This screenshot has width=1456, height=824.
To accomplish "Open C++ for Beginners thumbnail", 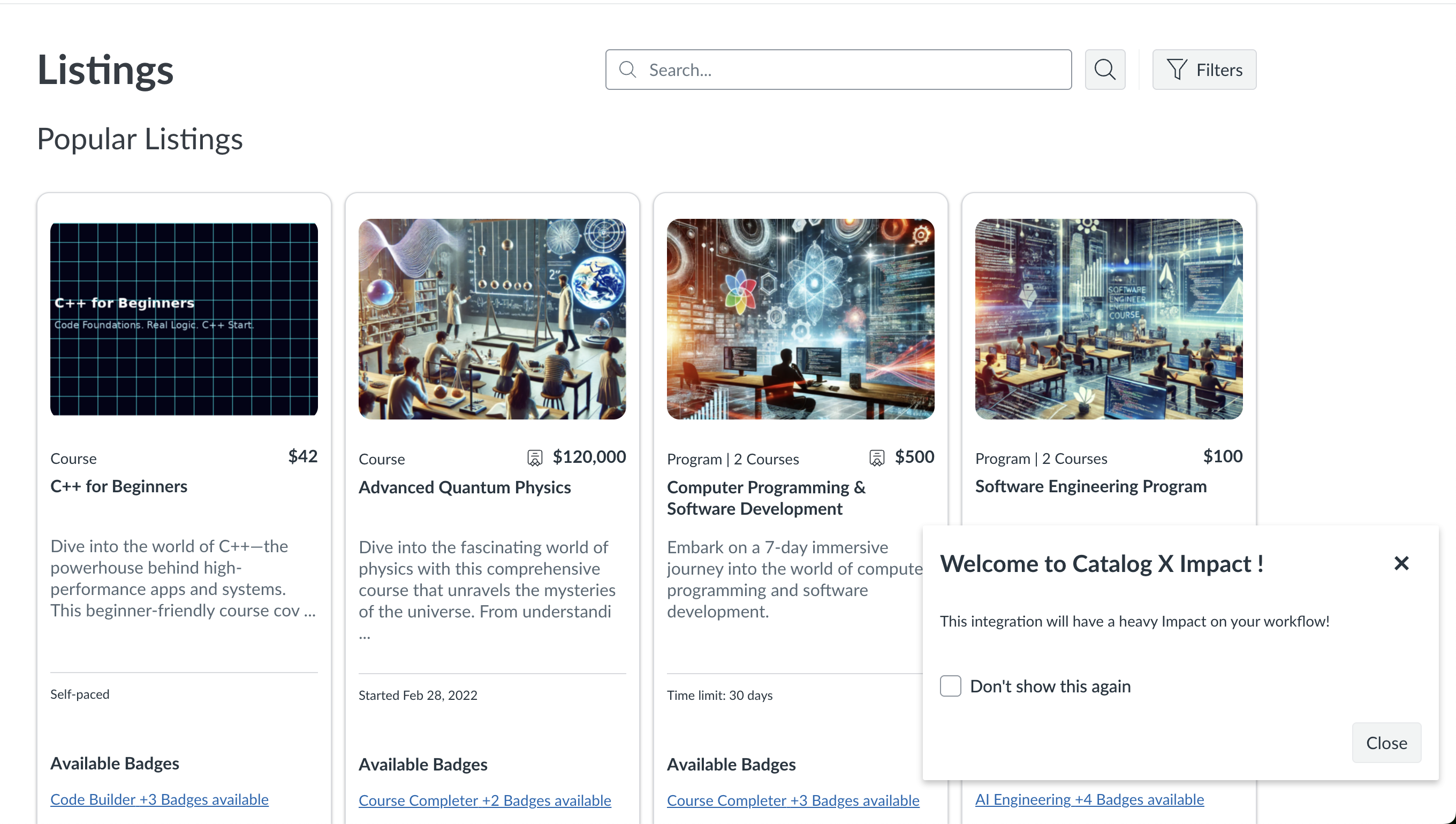I will (x=184, y=319).
